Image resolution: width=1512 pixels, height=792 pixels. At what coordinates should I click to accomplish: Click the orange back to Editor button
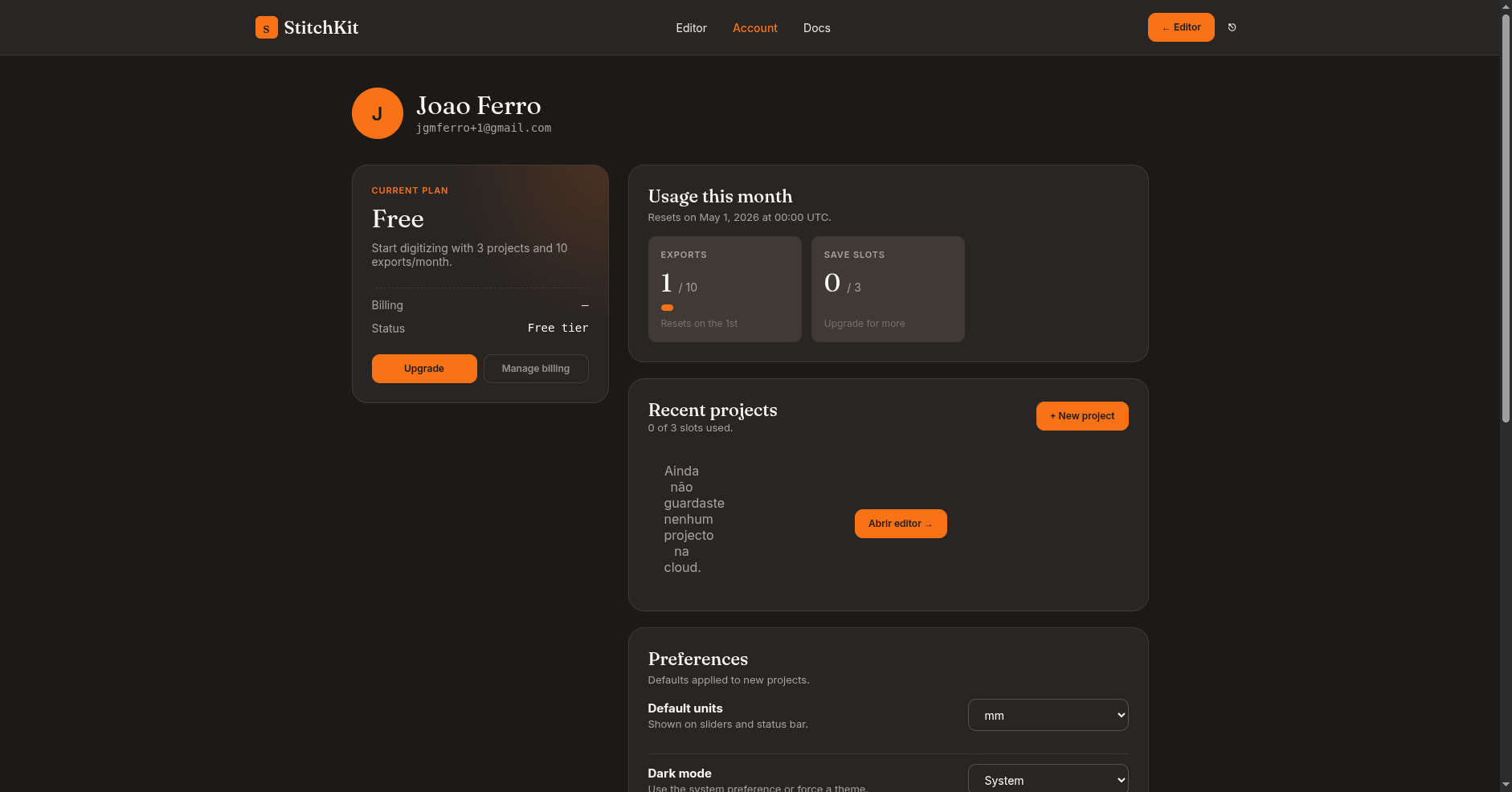tap(1181, 27)
